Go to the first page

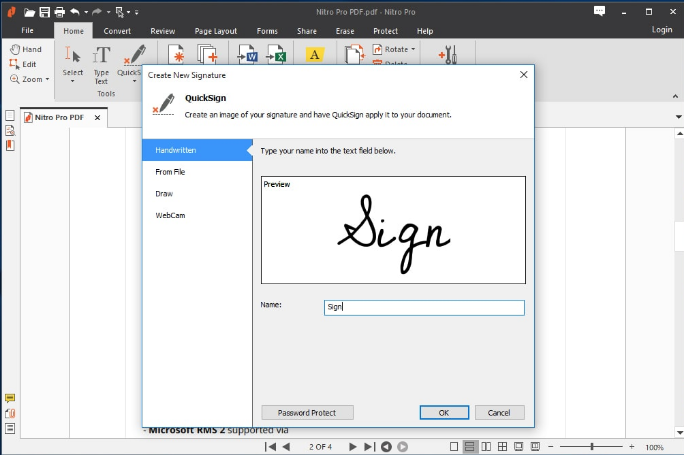click(270, 447)
